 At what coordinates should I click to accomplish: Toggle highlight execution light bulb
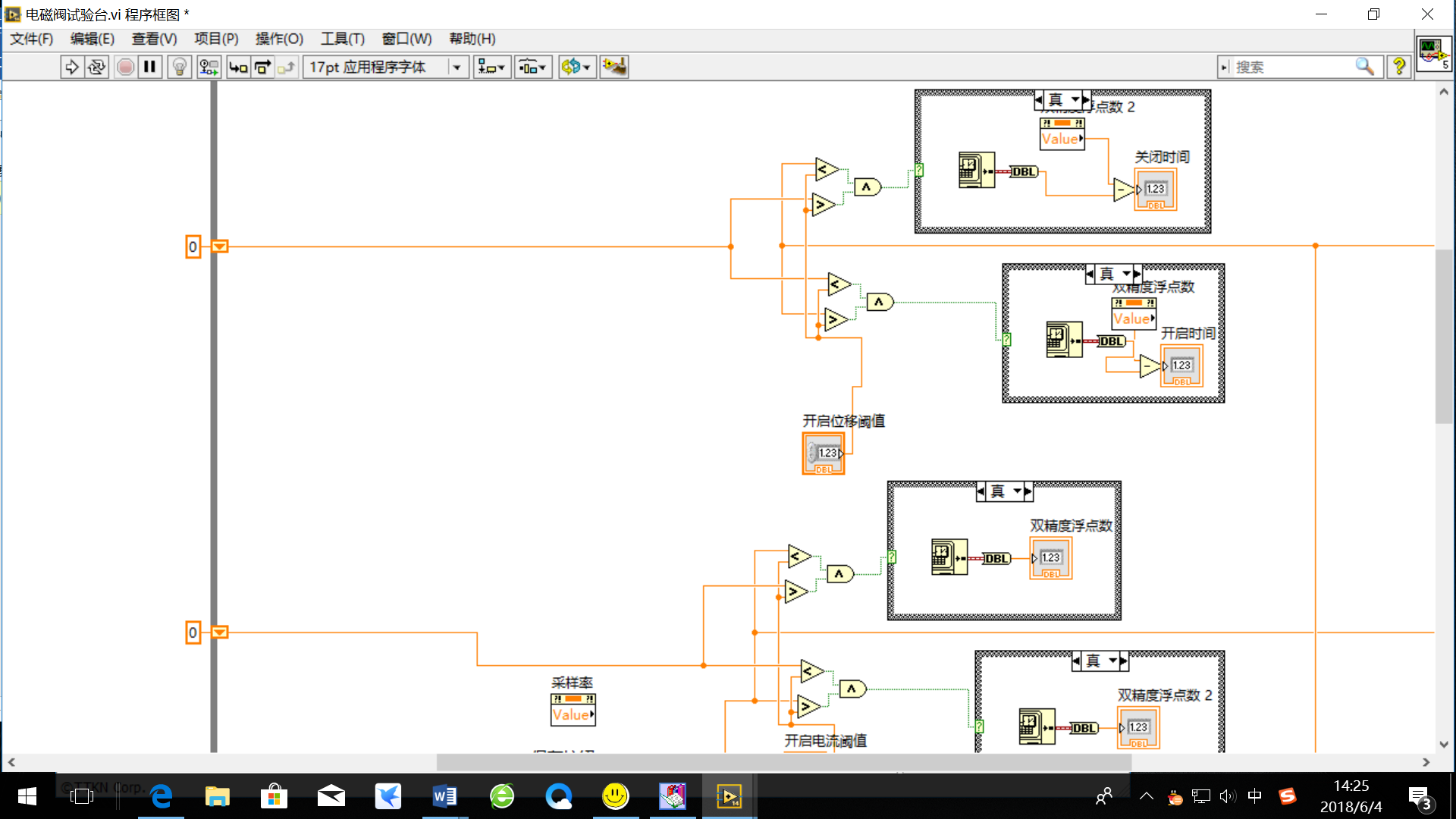179,67
